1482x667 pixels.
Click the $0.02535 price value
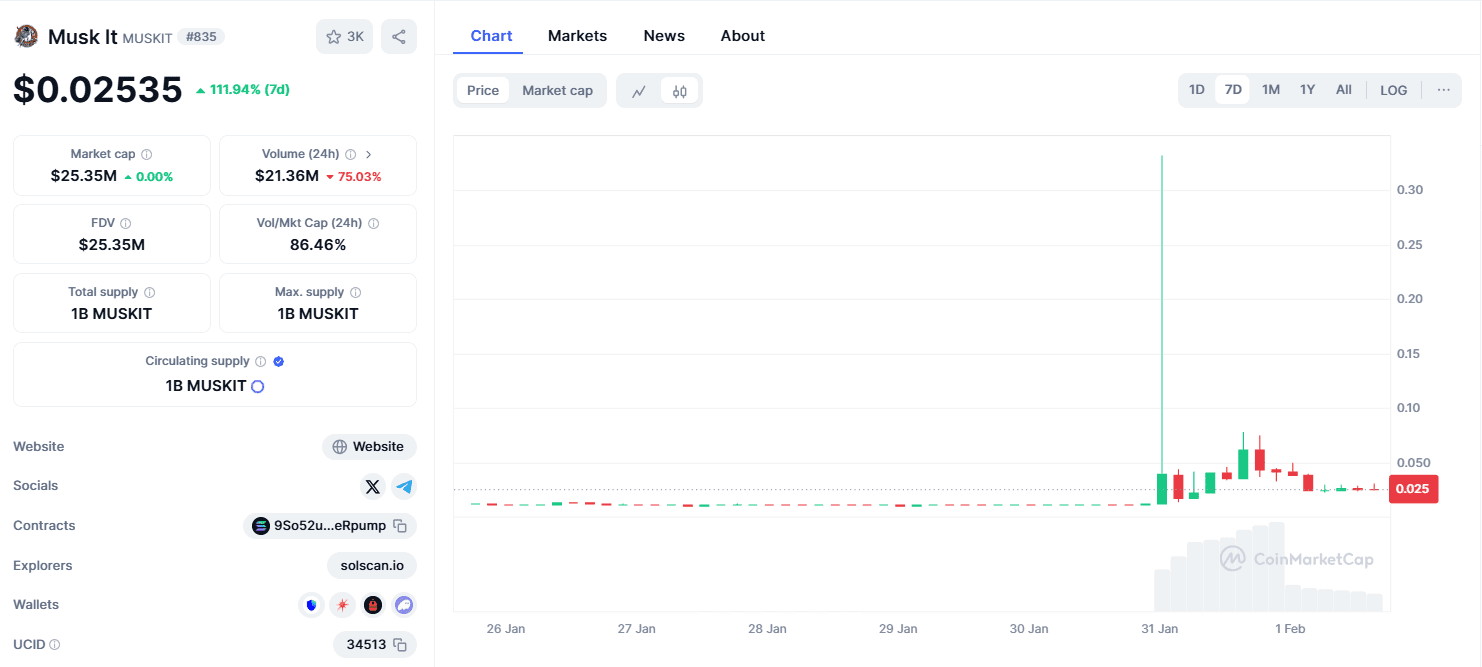tap(98, 90)
